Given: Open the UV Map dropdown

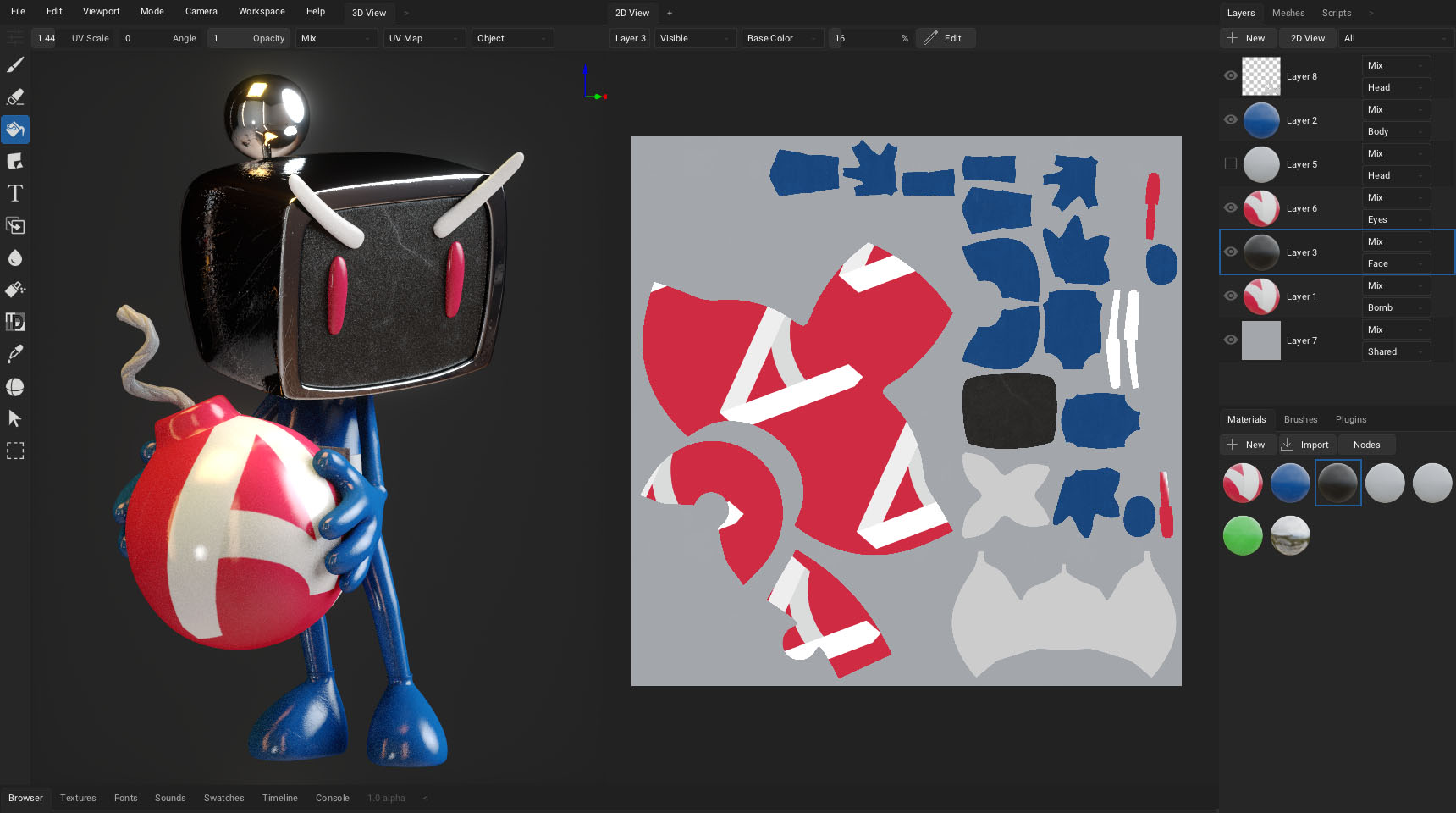Looking at the screenshot, I should tap(424, 38).
